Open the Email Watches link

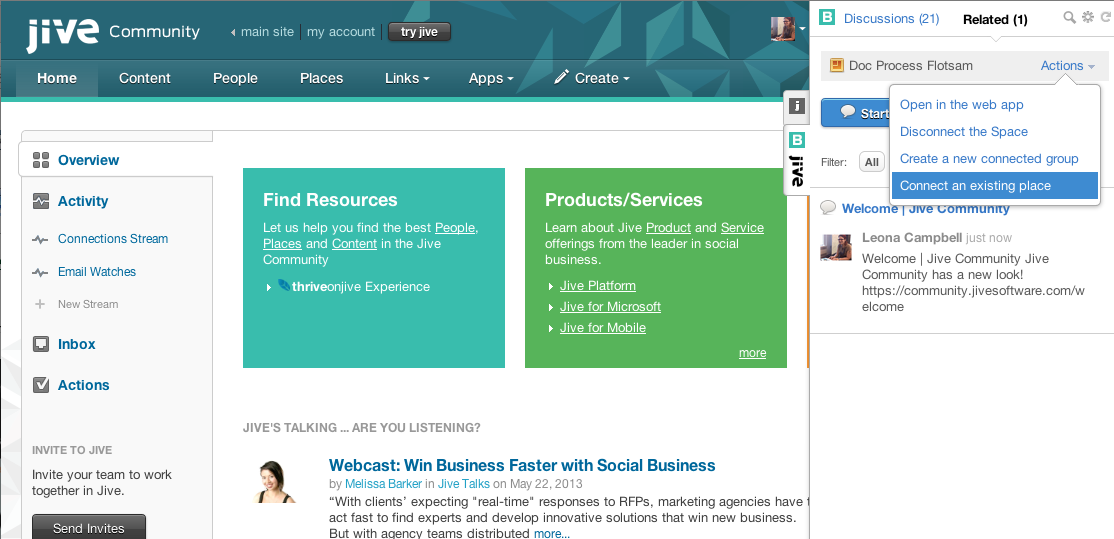97,271
